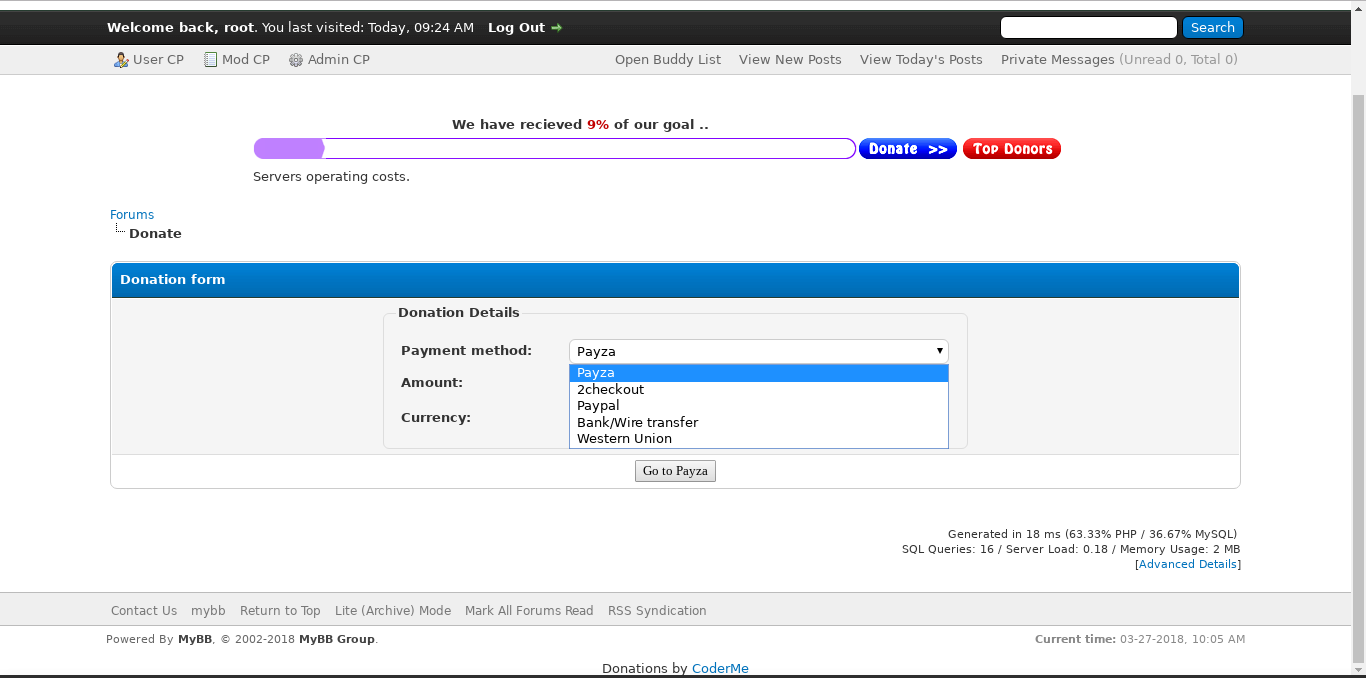This screenshot has width=1366, height=678.
Task: Click inside the search text field
Action: 1088,28
